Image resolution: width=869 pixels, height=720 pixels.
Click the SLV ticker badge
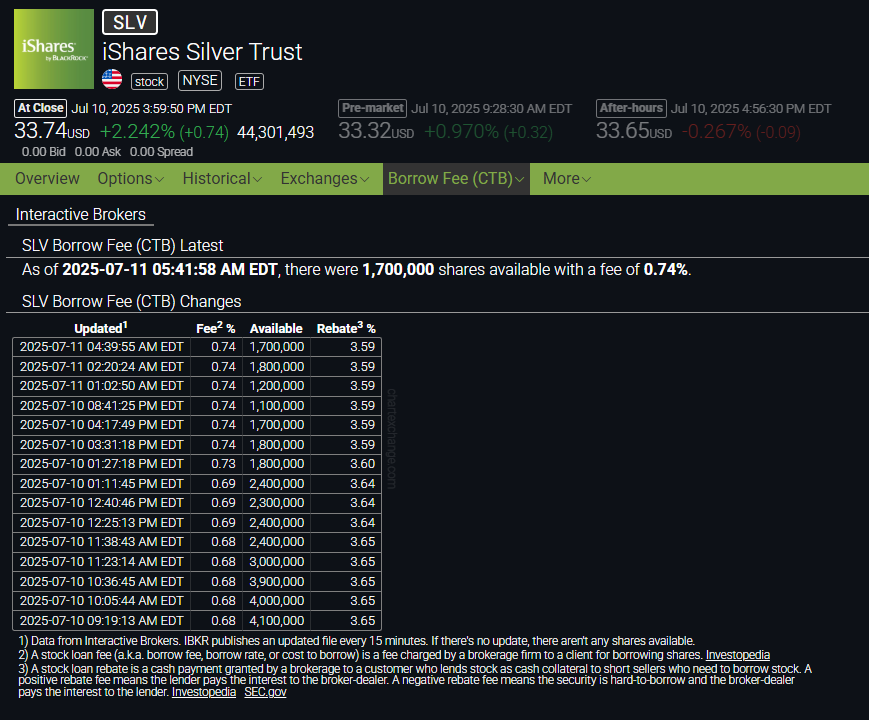[130, 22]
